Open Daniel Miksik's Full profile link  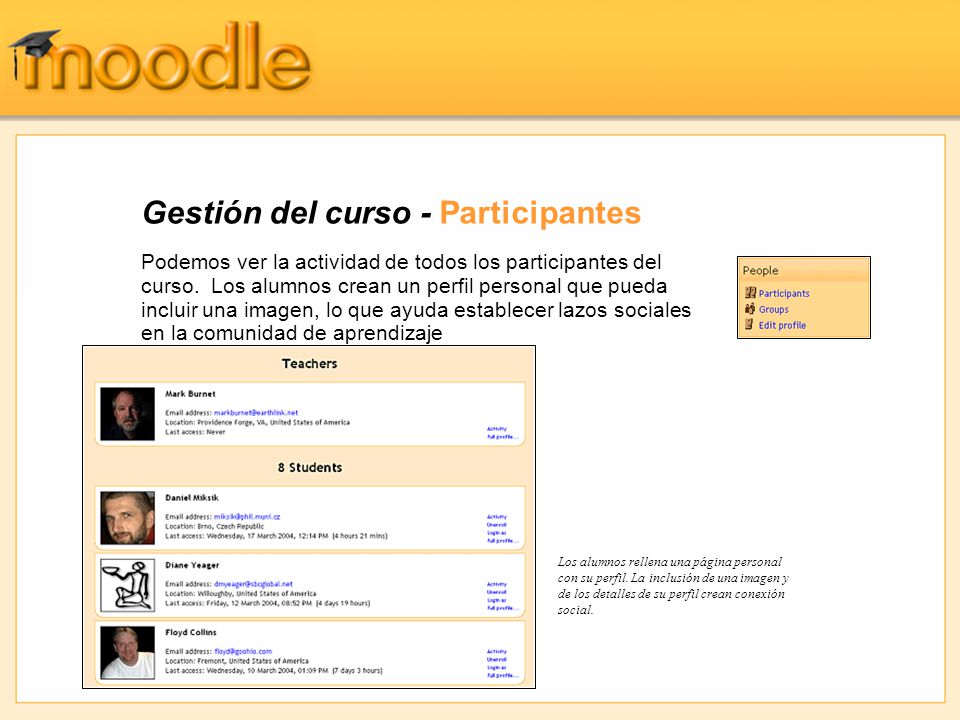(x=503, y=541)
